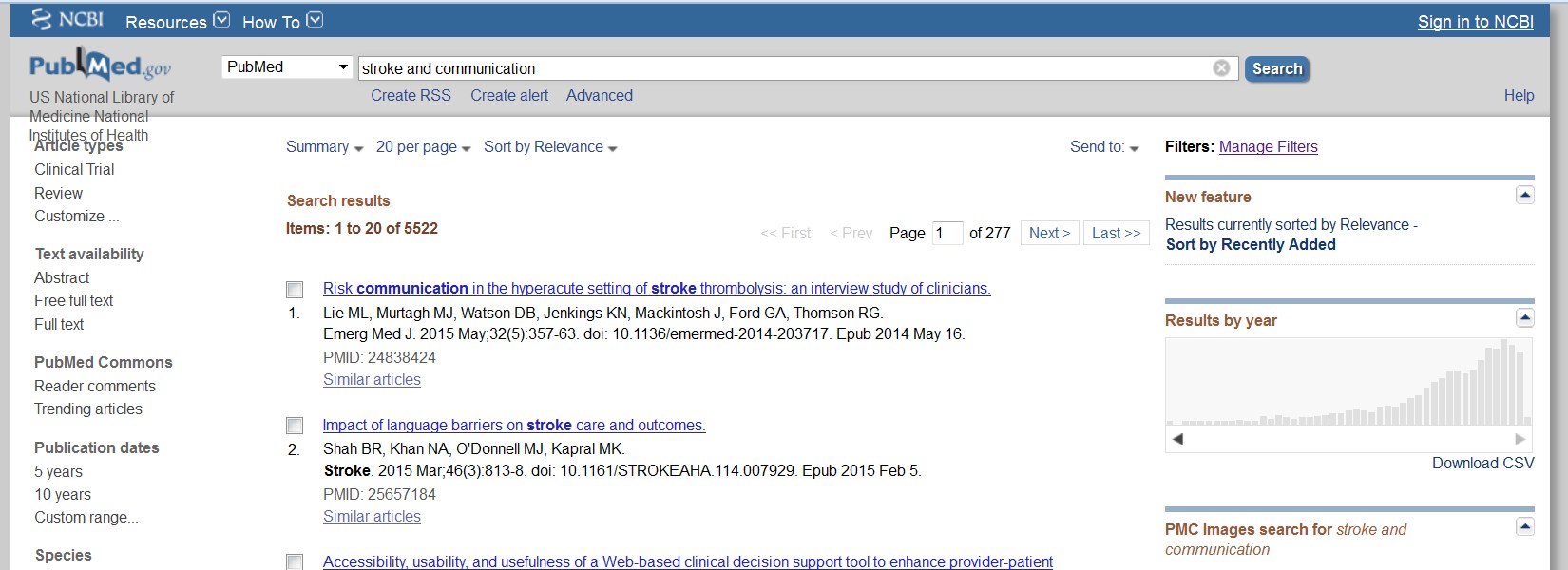This screenshot has width=1568, height=570.
Task: Open Create RSS link
Action: (411, 95)
